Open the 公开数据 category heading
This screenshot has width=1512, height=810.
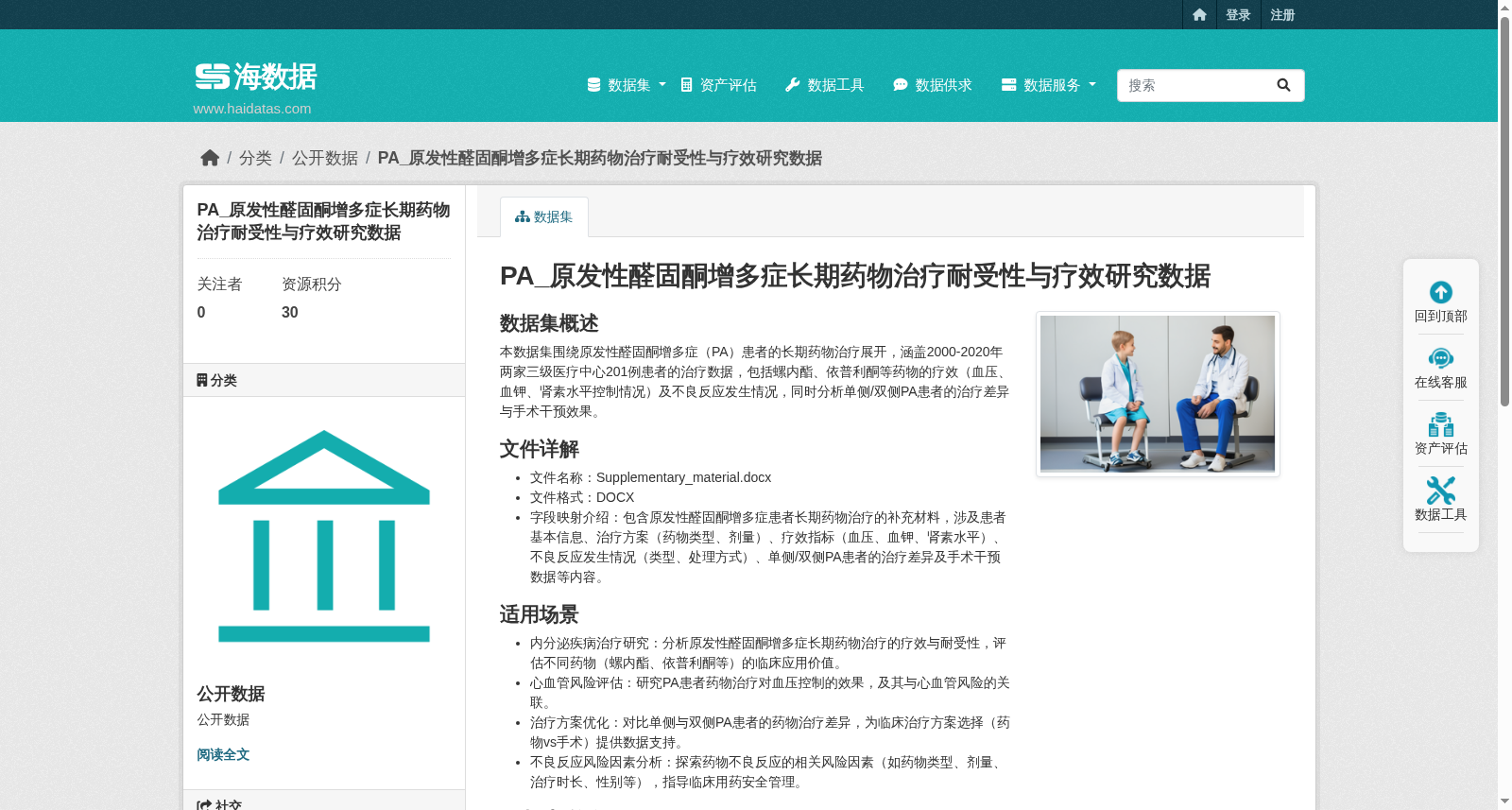pos(231,694)
